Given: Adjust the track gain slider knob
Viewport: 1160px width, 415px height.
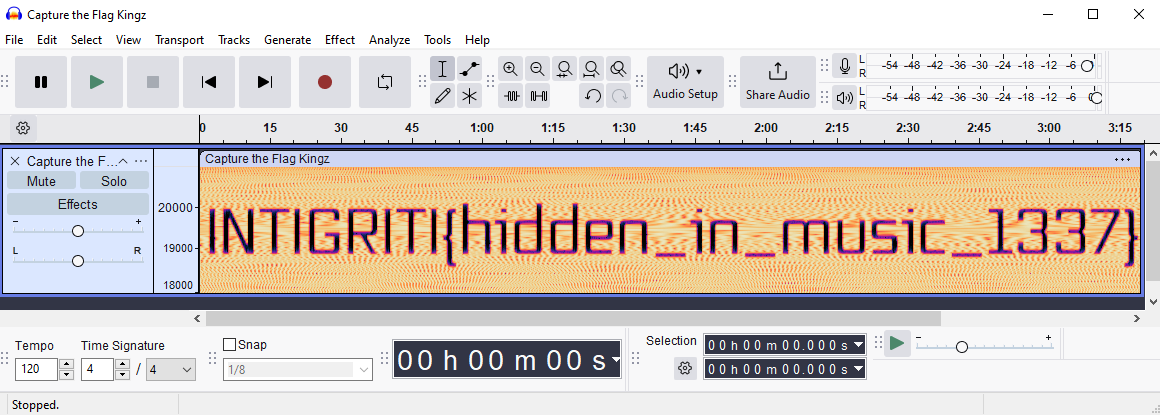Looking at the screenshot, I should point(77,231).
